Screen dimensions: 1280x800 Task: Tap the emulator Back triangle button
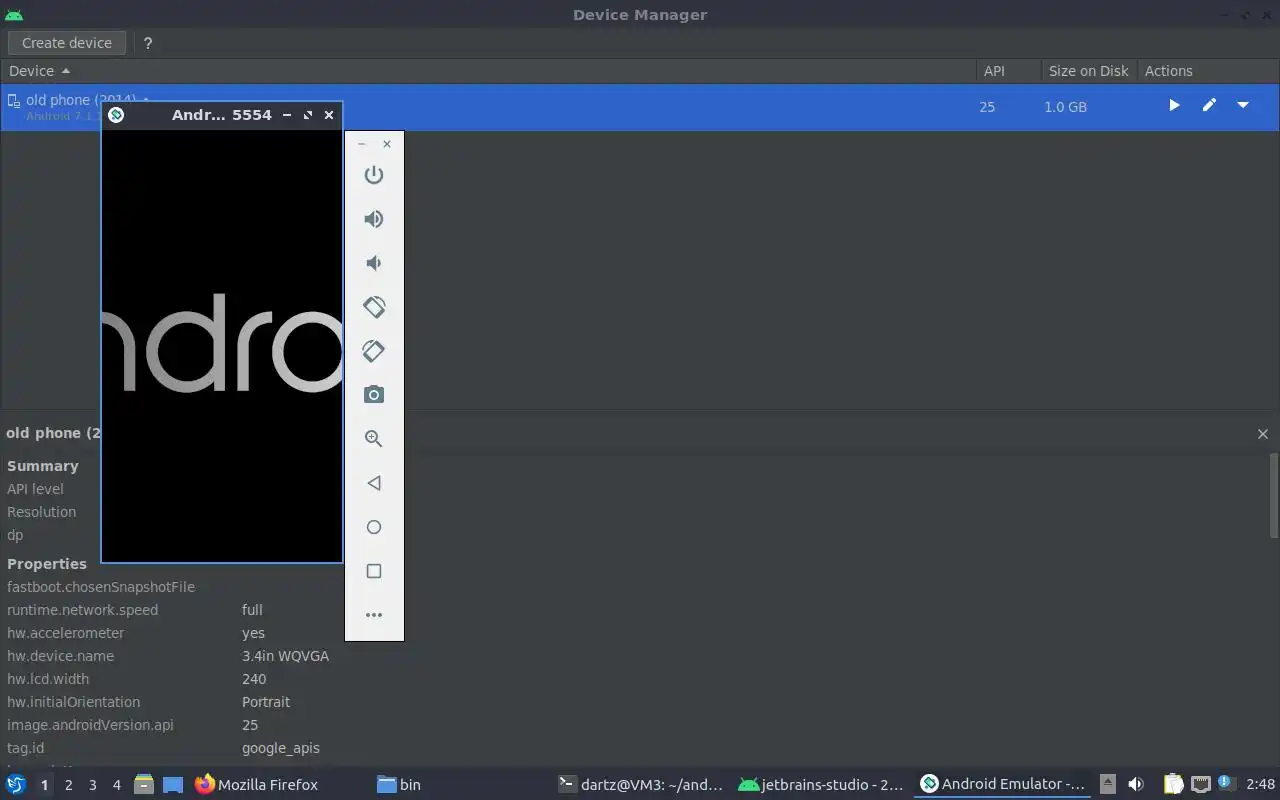click(374, 483)
